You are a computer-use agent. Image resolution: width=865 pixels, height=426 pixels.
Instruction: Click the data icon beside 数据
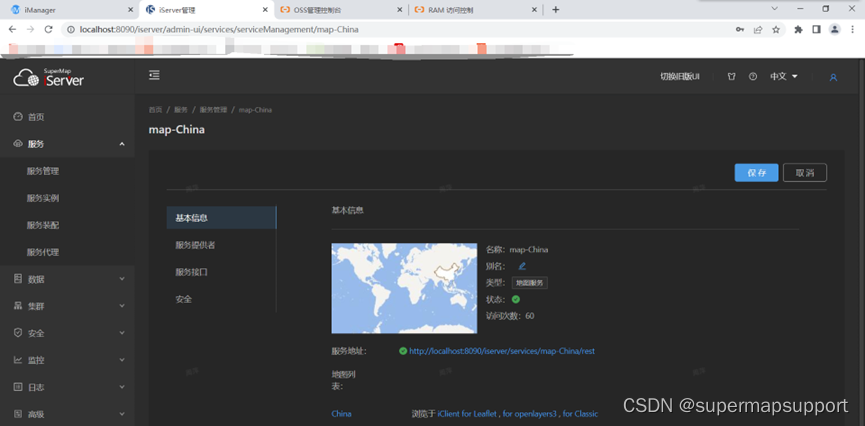[x=18, y=279]
